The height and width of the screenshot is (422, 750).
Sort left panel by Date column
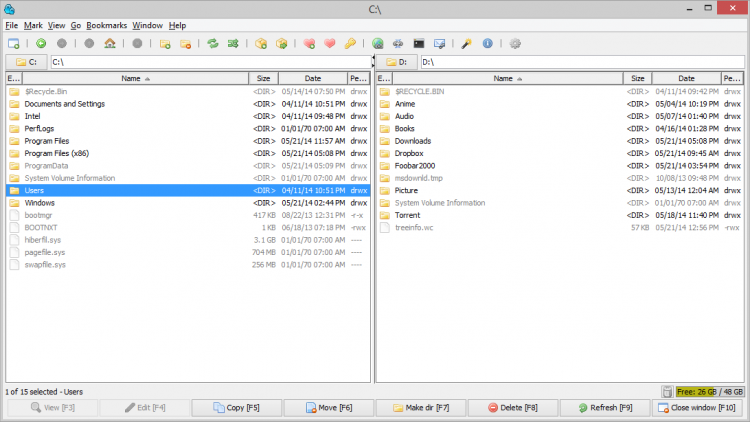tap(313, 78)
